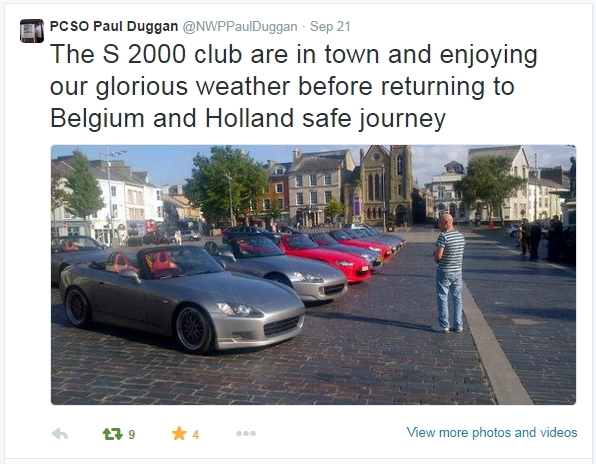Viewport: 596px width, 464px height.
Task: Open the Sep 21 timestamp permalink
Action: (330, 26)
